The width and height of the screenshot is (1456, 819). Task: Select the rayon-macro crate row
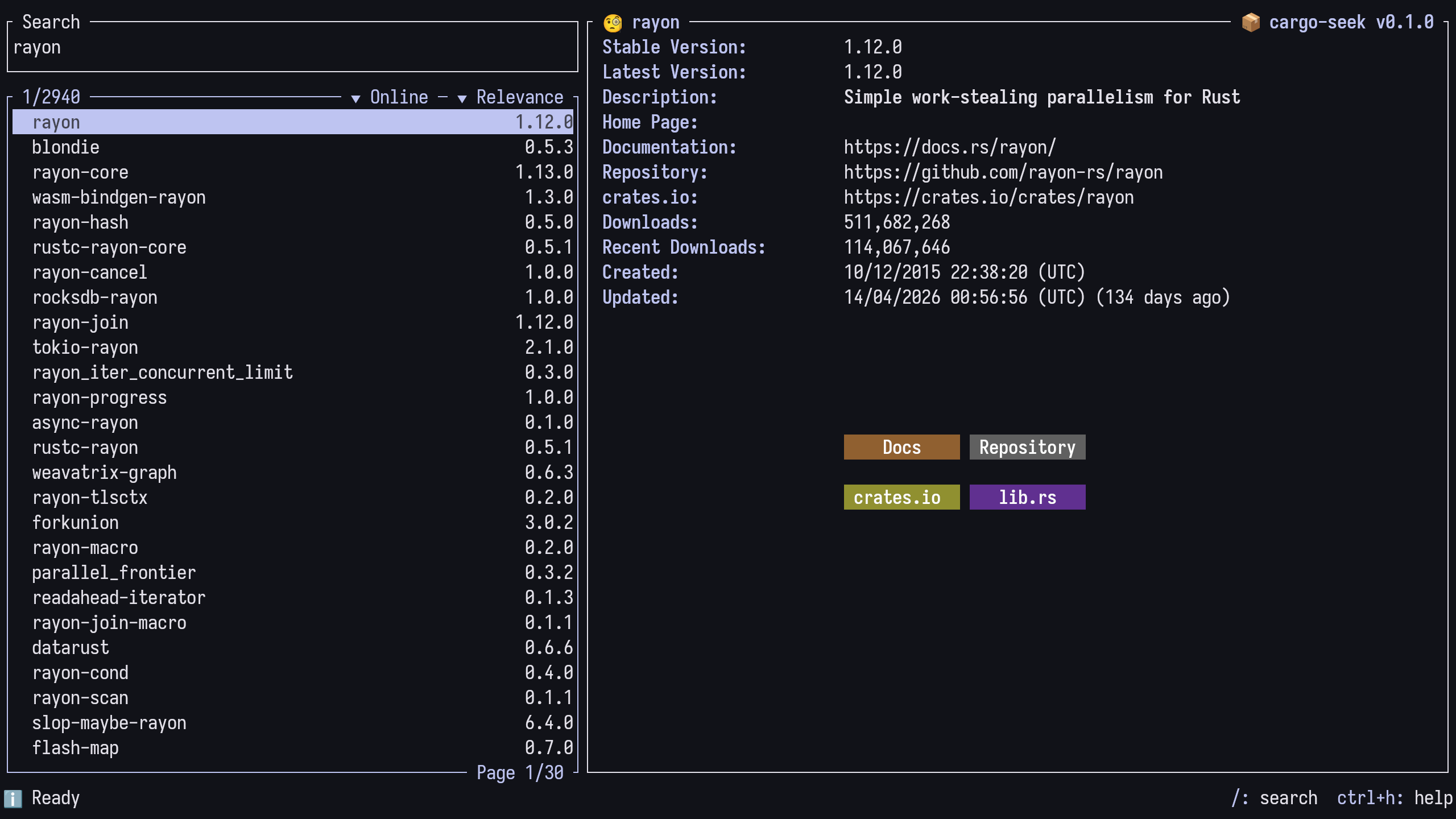(x=293, y=547)
